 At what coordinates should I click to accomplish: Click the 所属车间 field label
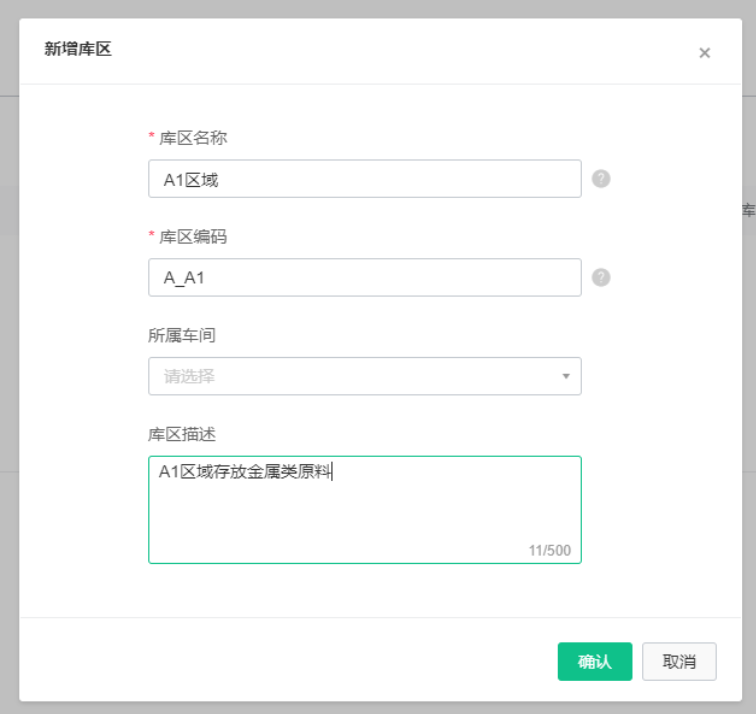pyautogui.click(x=182, y=335)
